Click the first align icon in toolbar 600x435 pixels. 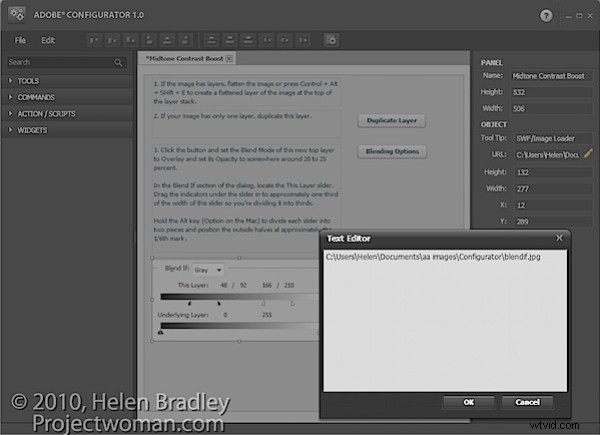coord(94,40)
